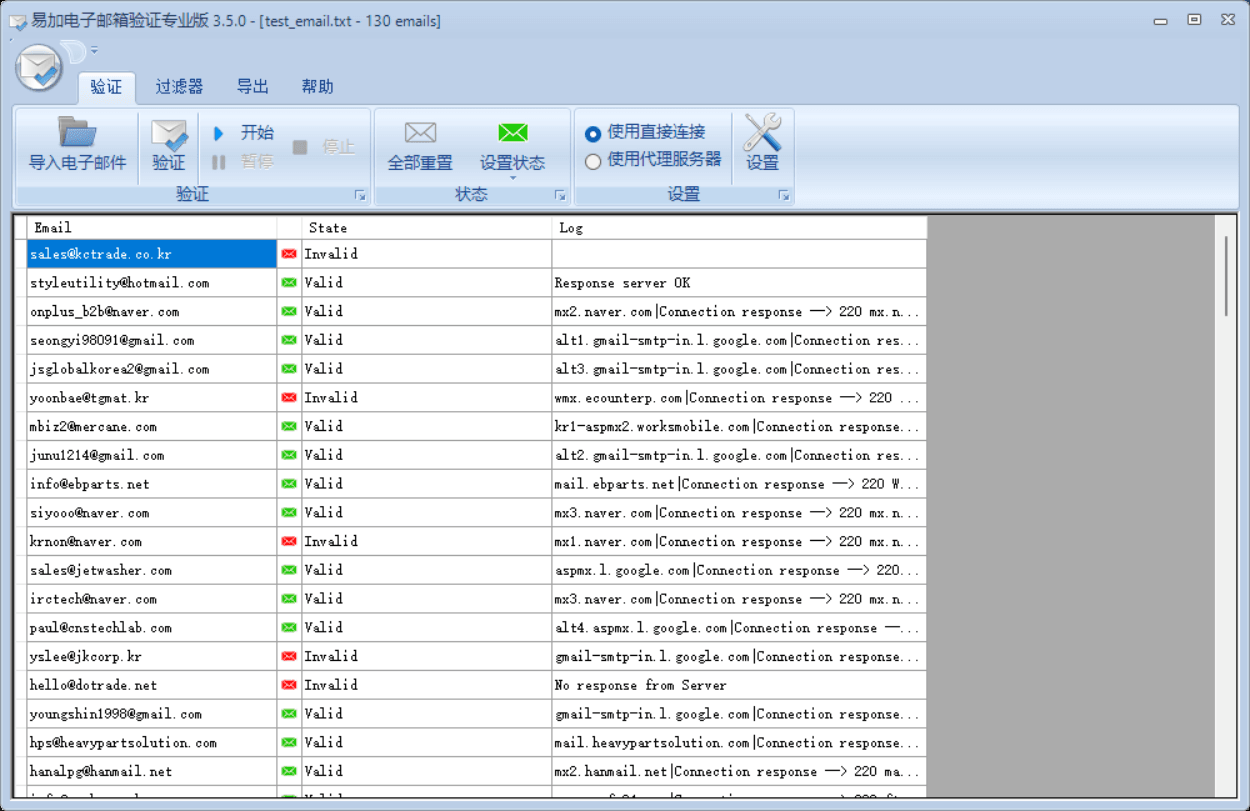The image size is (1250, 811).
Task: Click the green valid icon beside styleutility@hotmail.com
Action: 289,283
